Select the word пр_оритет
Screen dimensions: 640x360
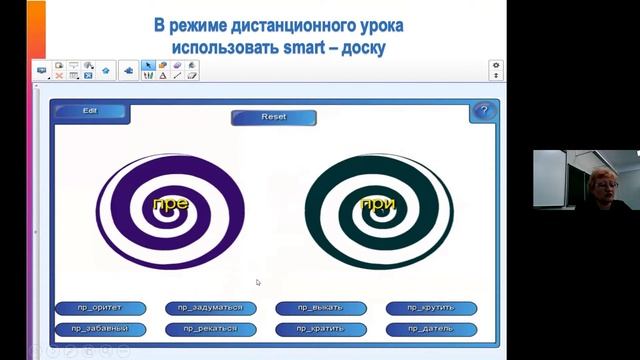point(100,308)
